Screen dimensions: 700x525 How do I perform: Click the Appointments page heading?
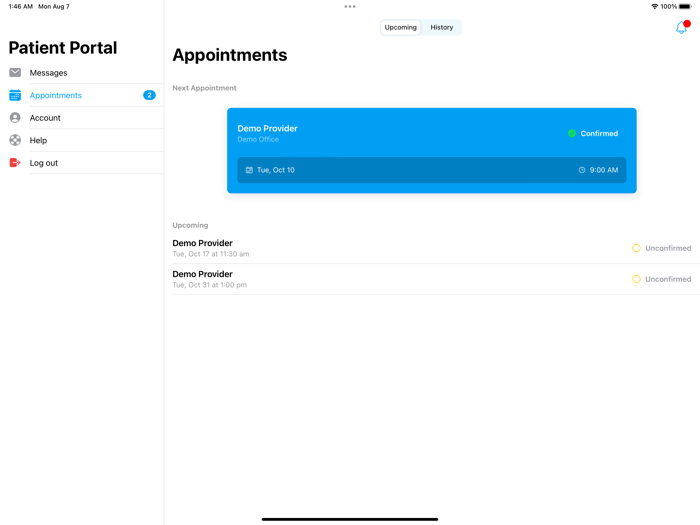pos(230,55)
